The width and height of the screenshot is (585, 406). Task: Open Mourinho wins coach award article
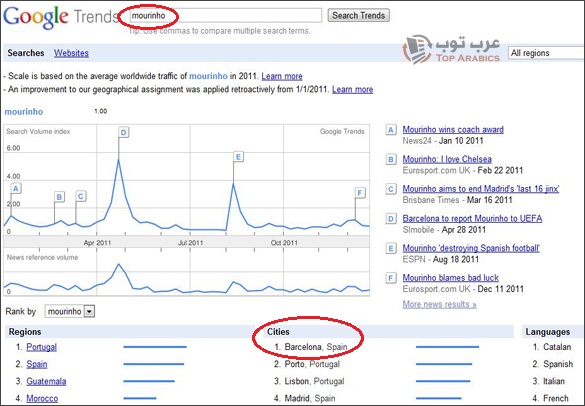pyautogui.click(x=453, y=129)
